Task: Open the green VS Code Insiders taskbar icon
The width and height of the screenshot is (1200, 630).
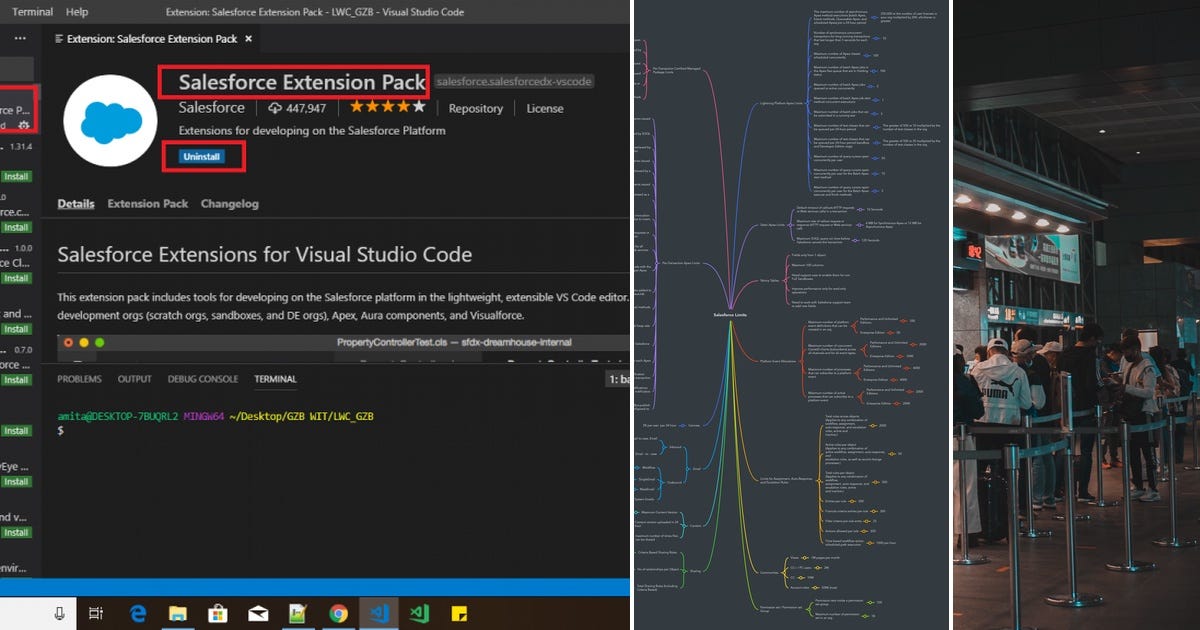Action: click(x=420, y=613)
